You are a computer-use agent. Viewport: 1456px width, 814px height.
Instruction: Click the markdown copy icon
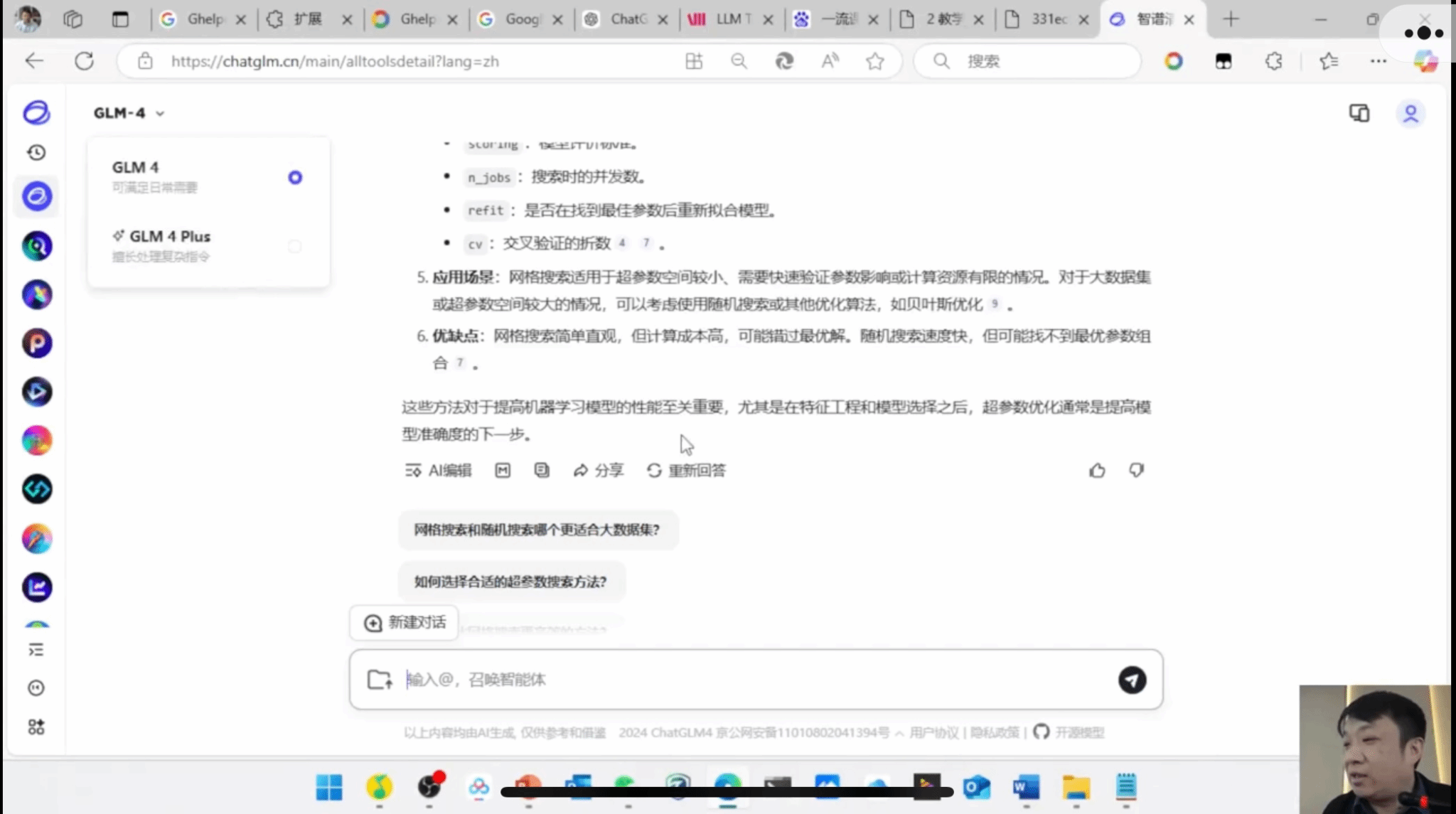(503, 471)
